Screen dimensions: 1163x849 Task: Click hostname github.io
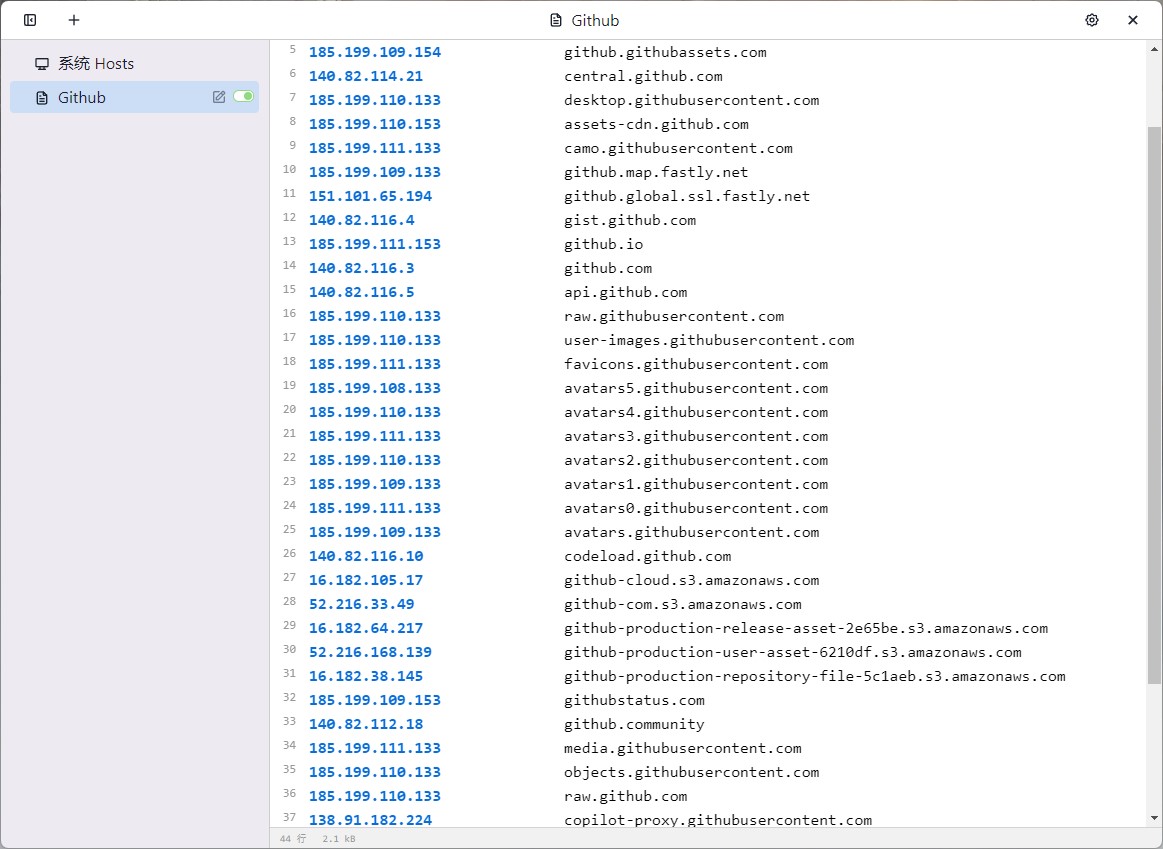(603, 244)
